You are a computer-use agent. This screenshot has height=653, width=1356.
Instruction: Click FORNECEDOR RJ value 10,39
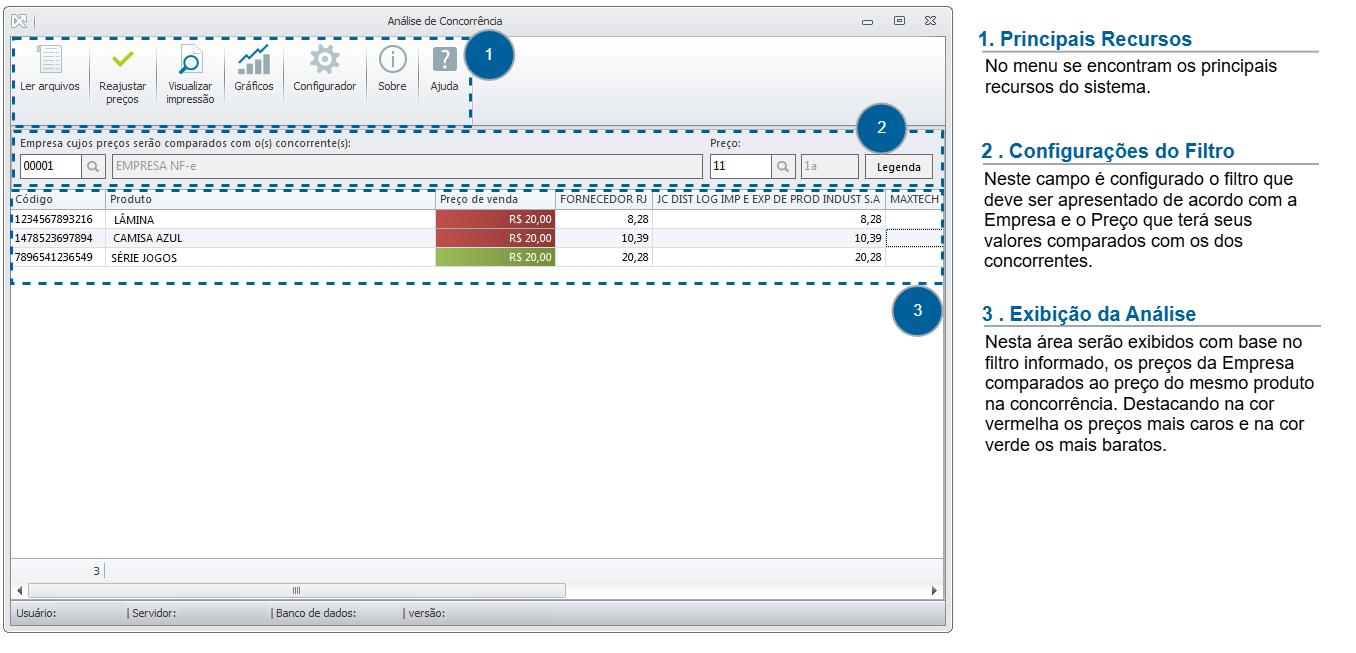point(604,238)
